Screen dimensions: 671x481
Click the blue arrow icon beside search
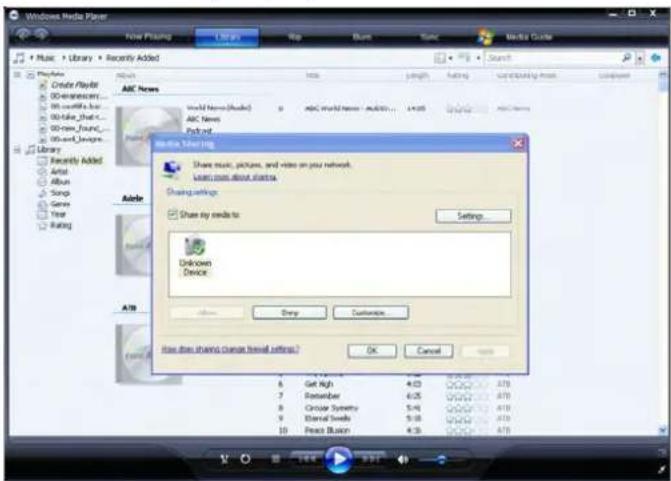[x=656, y=58]
